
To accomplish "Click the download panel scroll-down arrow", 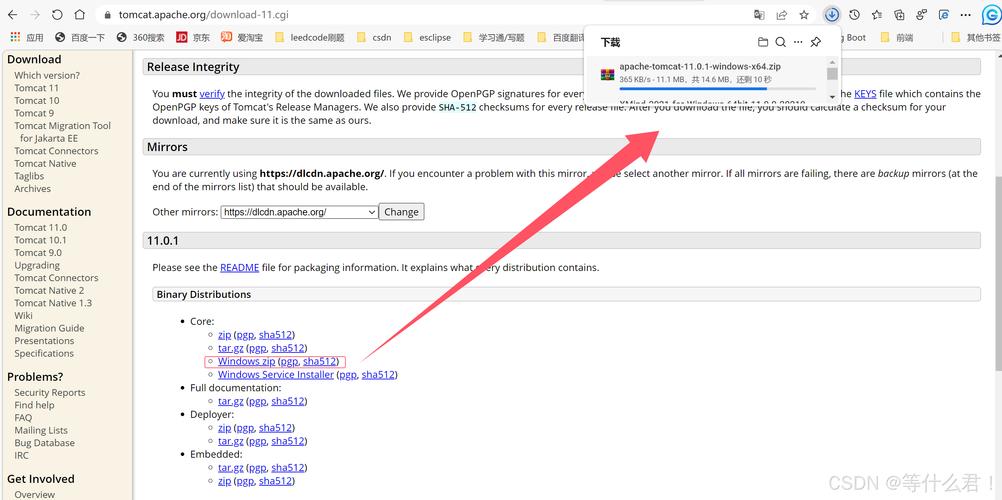I will 832,96.
